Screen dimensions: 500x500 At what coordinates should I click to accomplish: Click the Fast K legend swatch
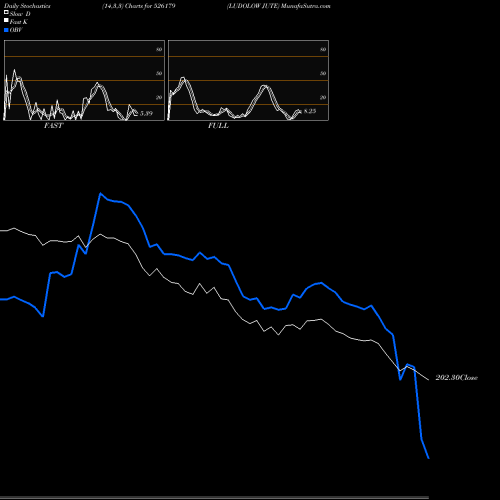tap(6, 20)
